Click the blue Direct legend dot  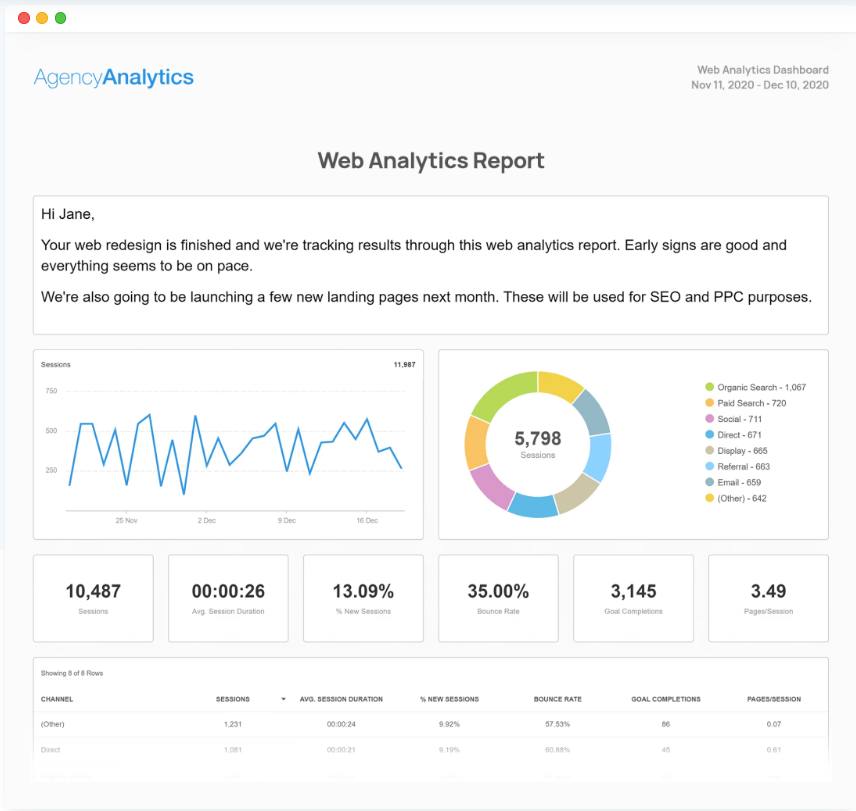tap(710, 434)
